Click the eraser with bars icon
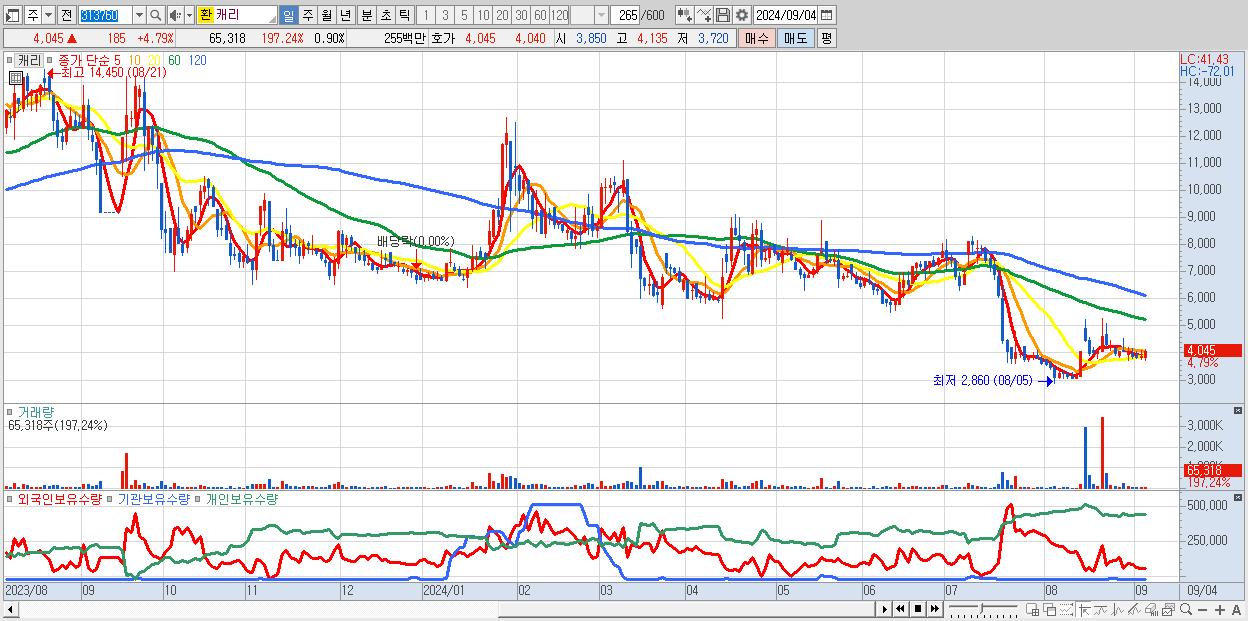This screenshot has width=1248, height=621. [x=1152, y=610]
